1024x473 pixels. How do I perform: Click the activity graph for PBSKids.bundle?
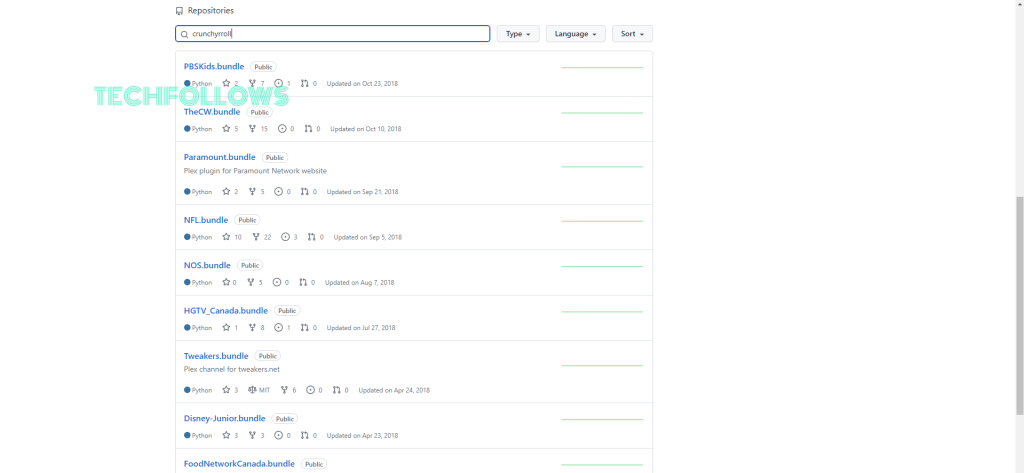click(x=601, y=67)
